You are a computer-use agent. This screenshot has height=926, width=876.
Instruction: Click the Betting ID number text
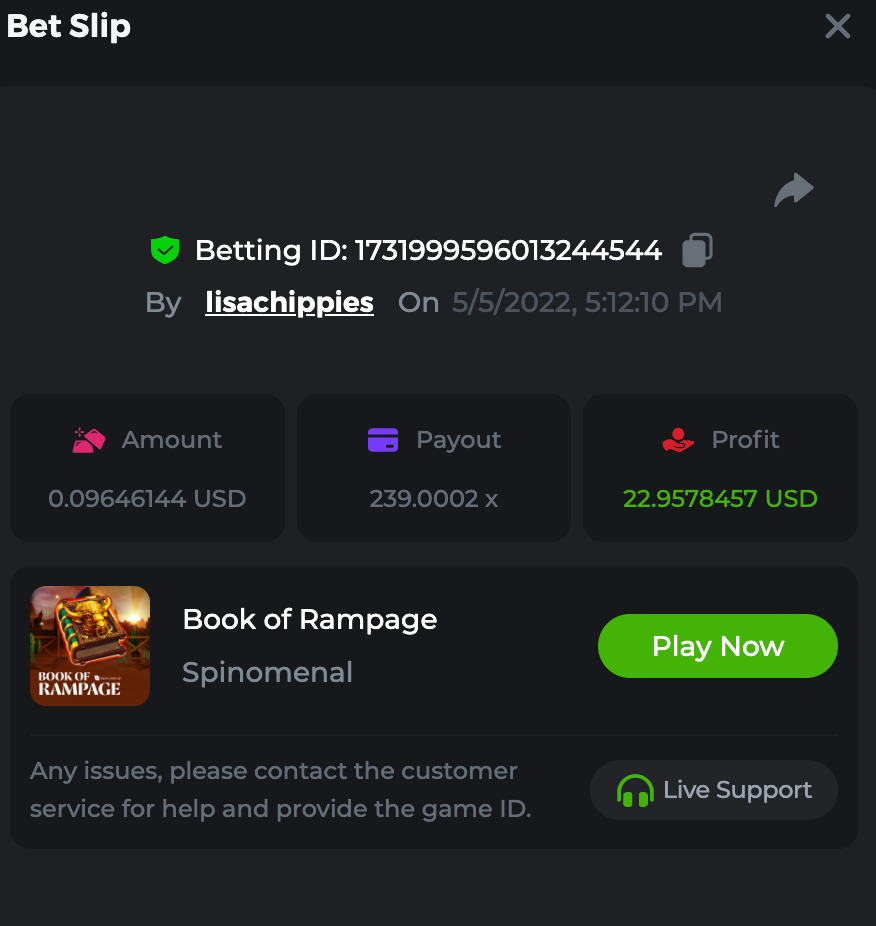coord(508,250)
